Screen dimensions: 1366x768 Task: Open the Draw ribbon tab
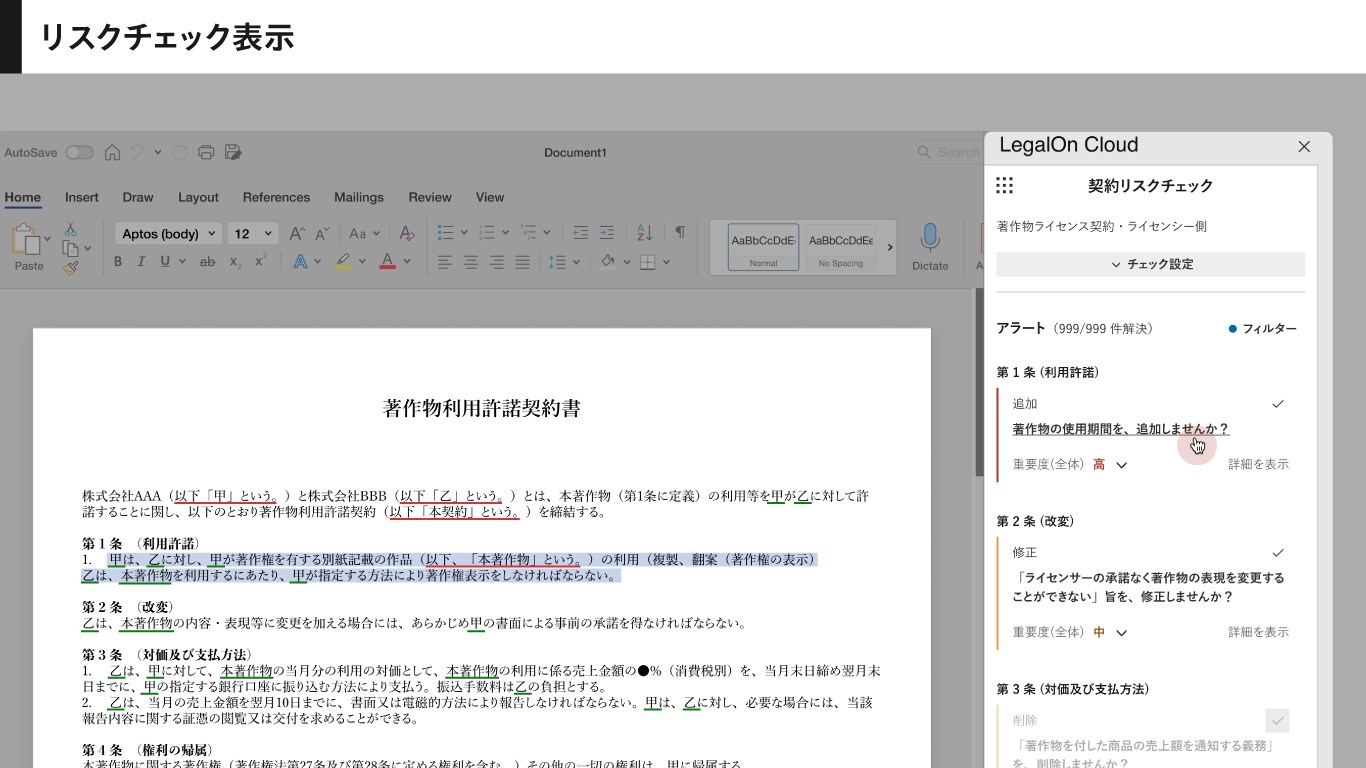point(138,197)
